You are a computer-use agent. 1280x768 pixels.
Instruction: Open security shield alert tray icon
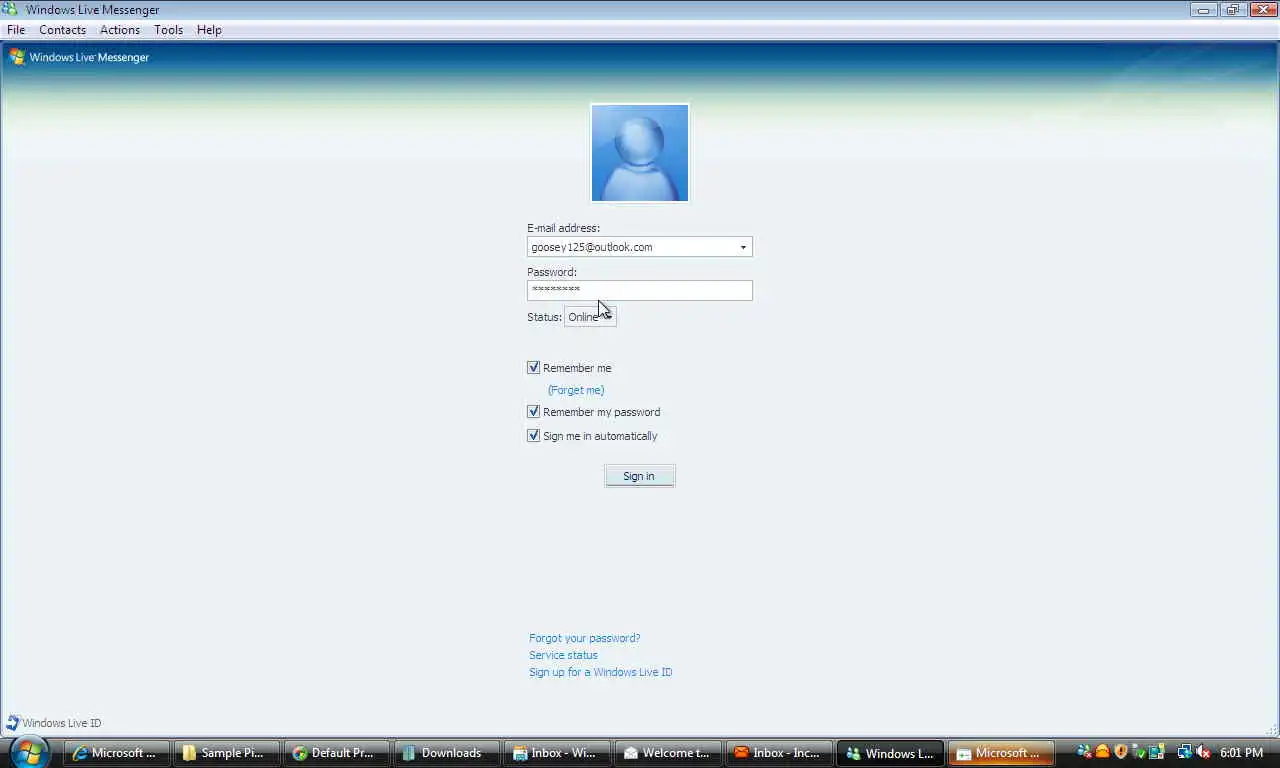click(x=1121, y=752)
